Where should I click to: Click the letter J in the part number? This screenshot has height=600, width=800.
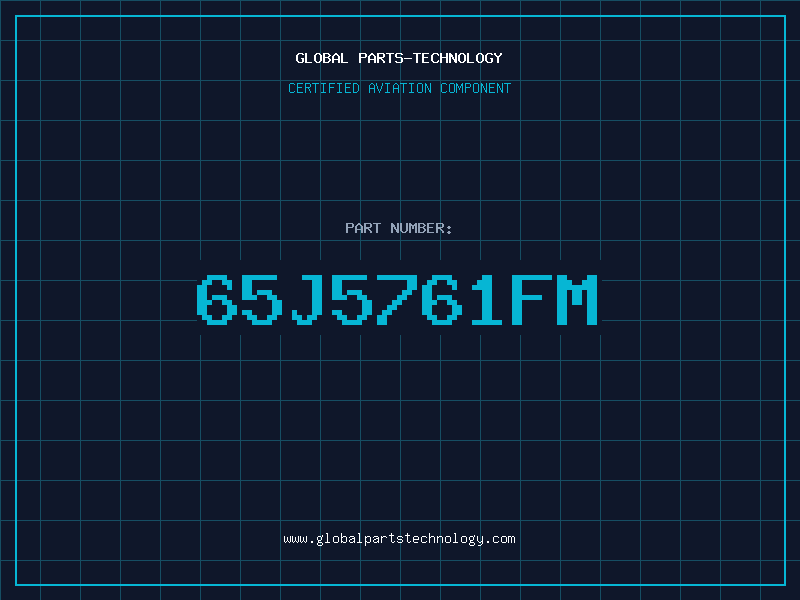click(307, 299)
